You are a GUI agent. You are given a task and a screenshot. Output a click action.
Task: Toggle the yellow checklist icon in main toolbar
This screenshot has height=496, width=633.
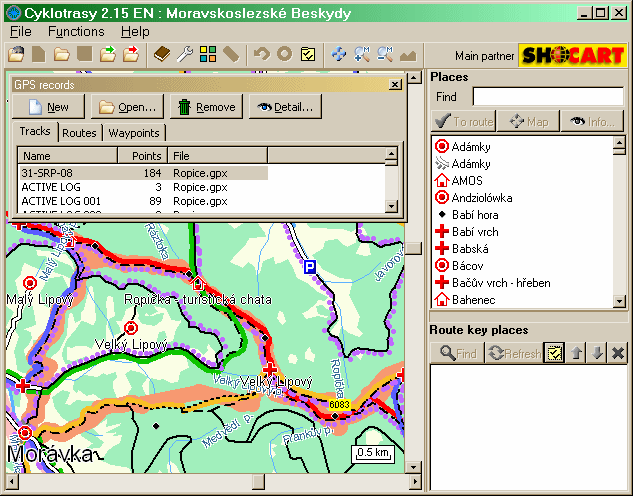pyautogui.click(x=309, y=54)
